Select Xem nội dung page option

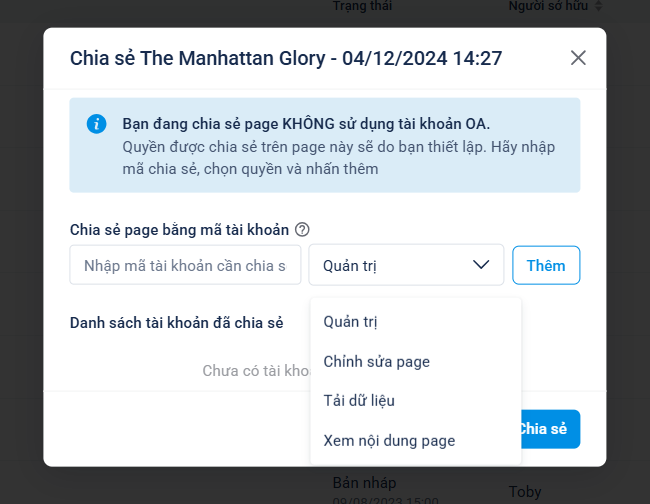coord(389,440)
